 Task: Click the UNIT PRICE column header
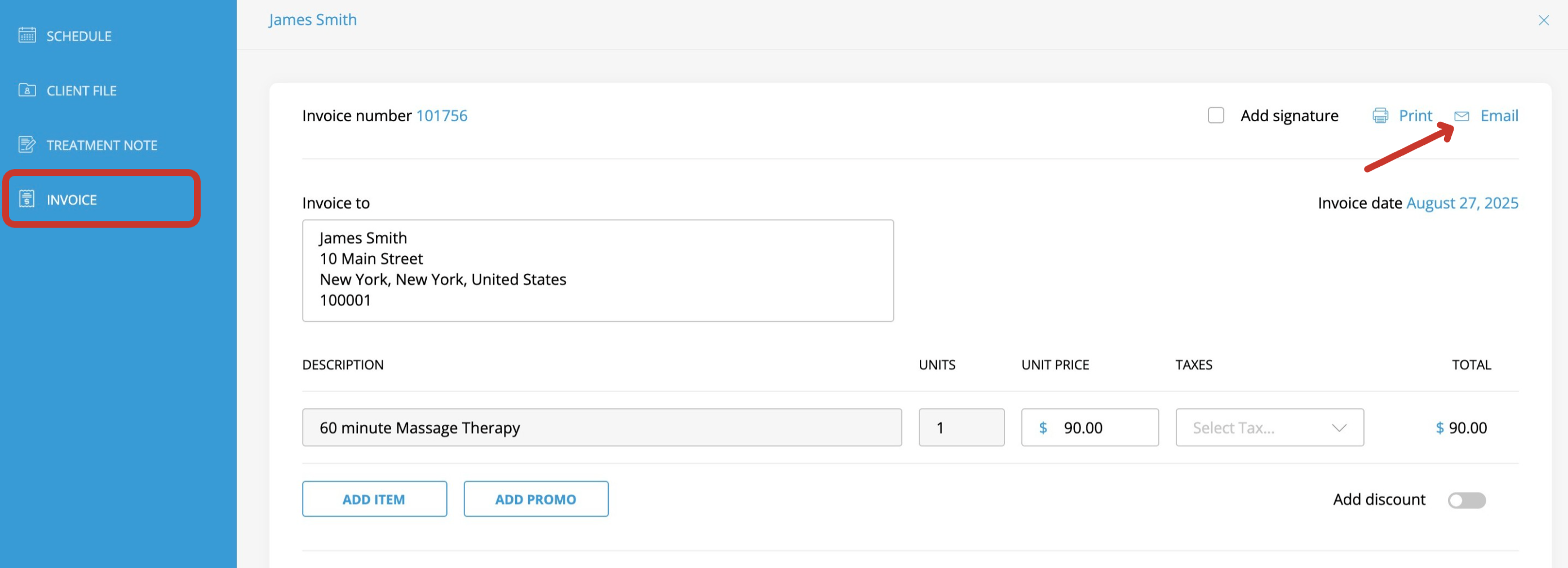pos(1055,365)
